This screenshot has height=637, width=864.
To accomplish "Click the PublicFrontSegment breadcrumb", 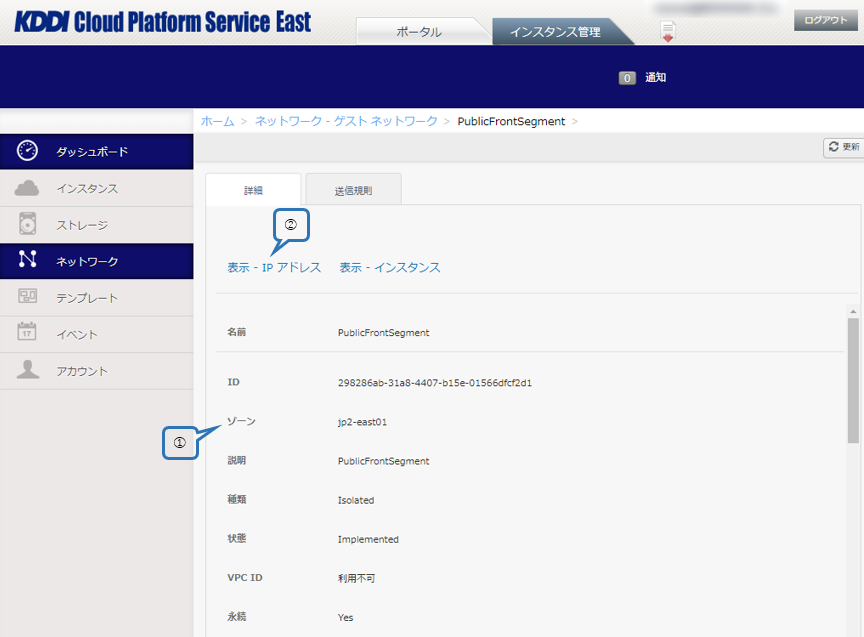I will click(511, 121).
